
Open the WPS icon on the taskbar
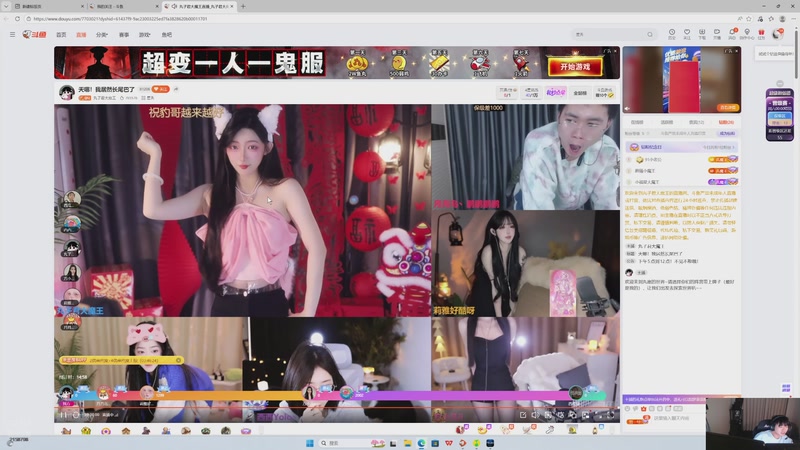(x=448, y=443)
